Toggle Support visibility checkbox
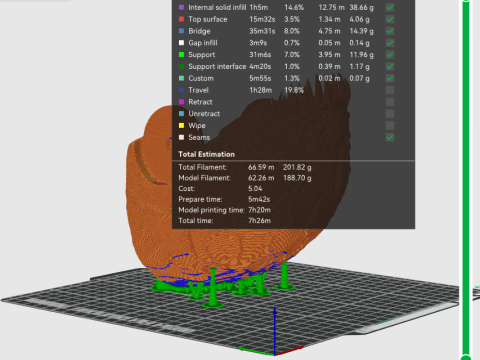480x360 pixels. pos(390,55)
